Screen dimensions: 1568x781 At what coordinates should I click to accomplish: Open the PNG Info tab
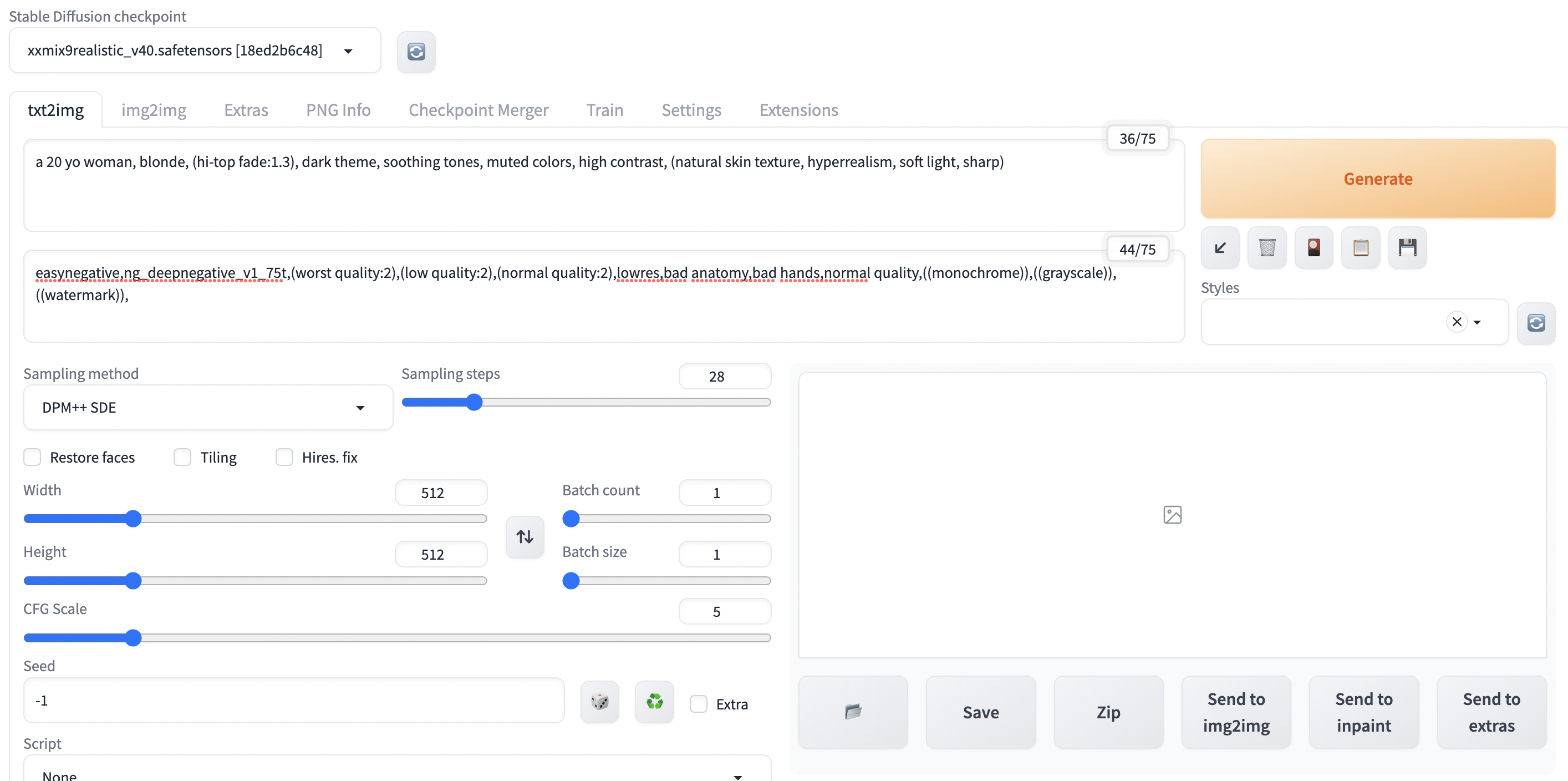(x=338, y=110)
